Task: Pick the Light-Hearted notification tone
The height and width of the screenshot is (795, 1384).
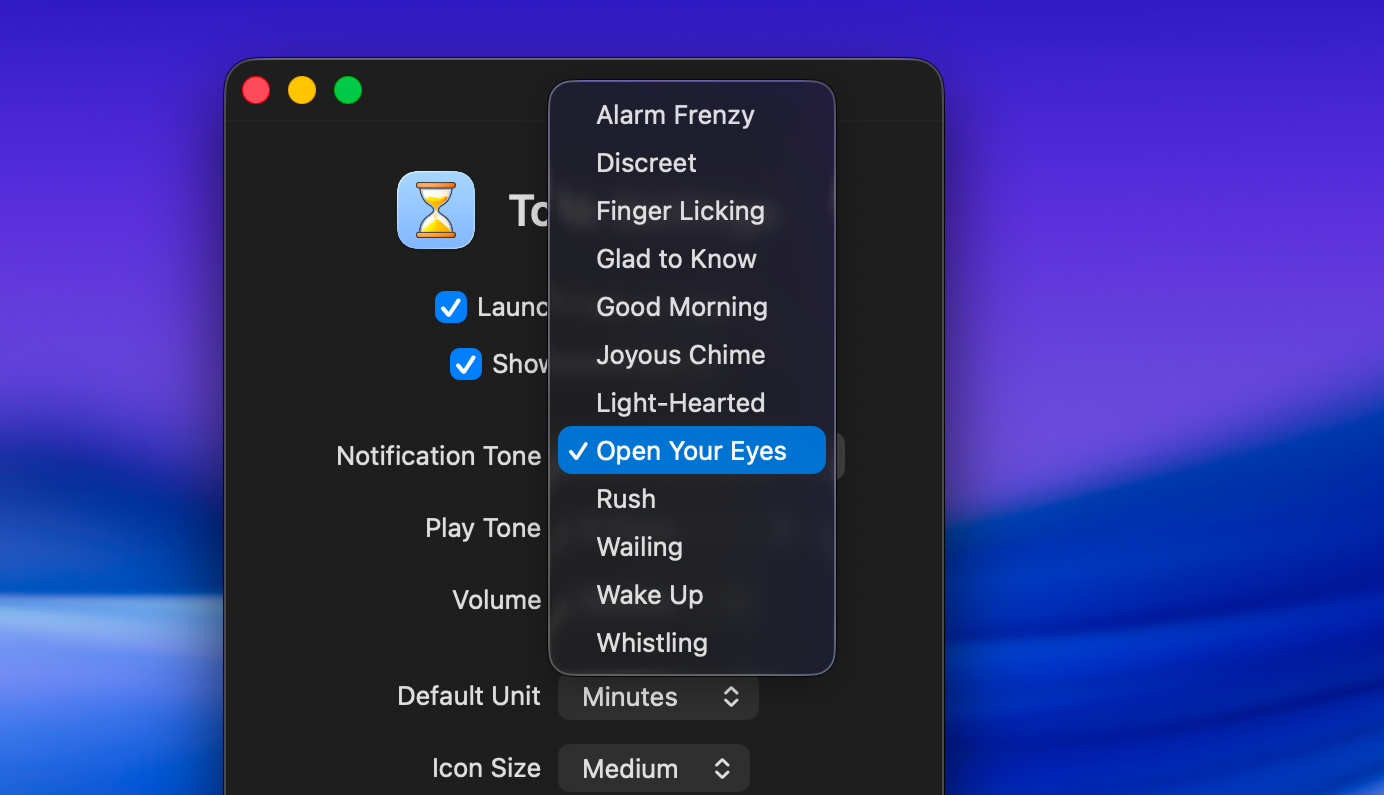Action: pyautogui.click(x=680, y=402)
